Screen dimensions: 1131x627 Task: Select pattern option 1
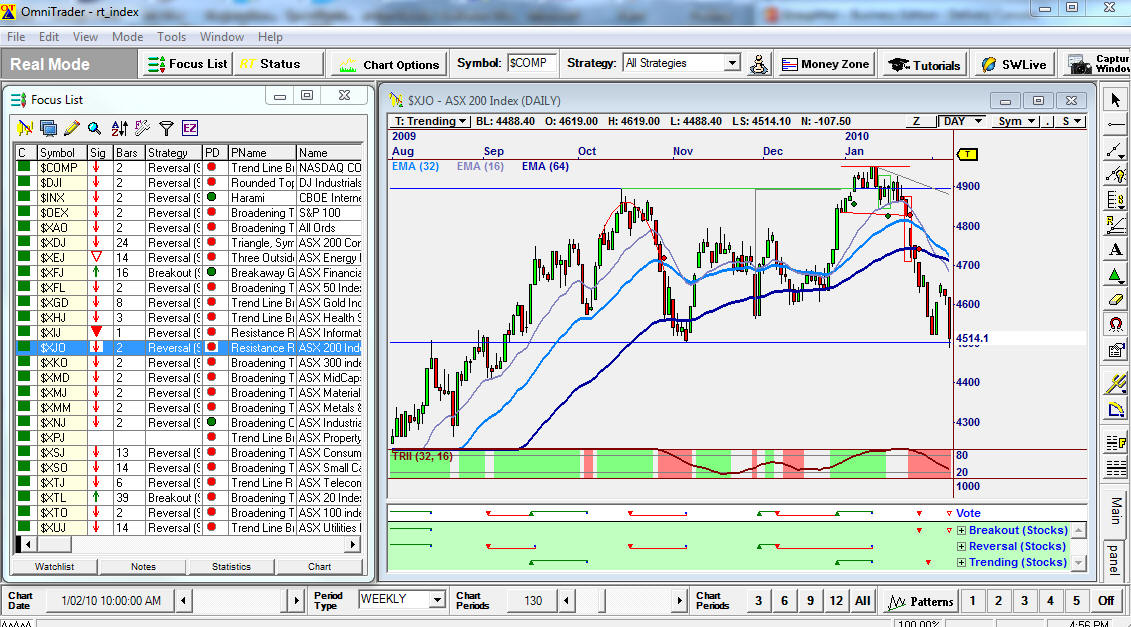click(x=972, y=600)
